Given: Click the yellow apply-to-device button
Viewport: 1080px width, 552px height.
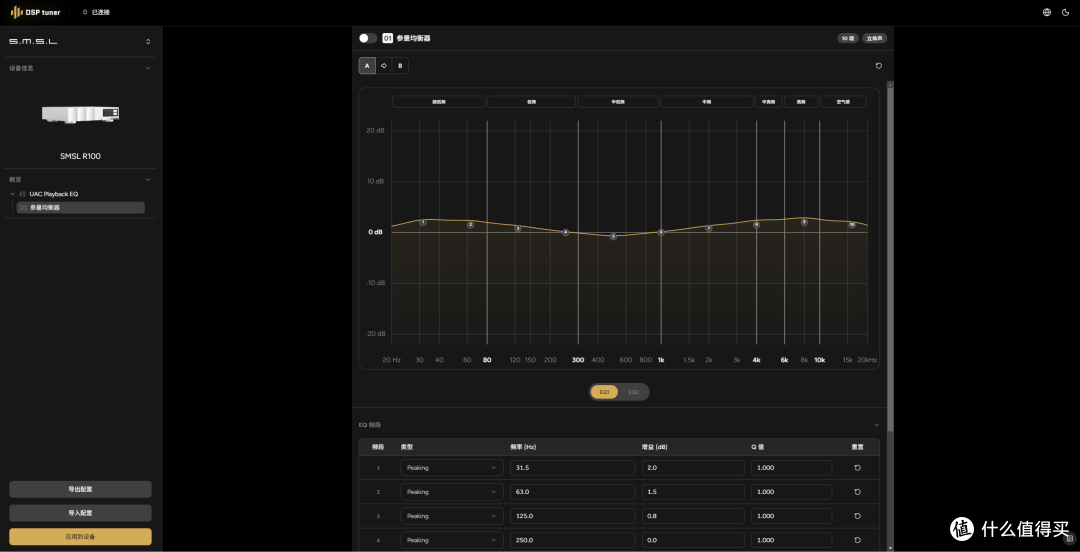Looking at the screenshot, I should (80, 537).
